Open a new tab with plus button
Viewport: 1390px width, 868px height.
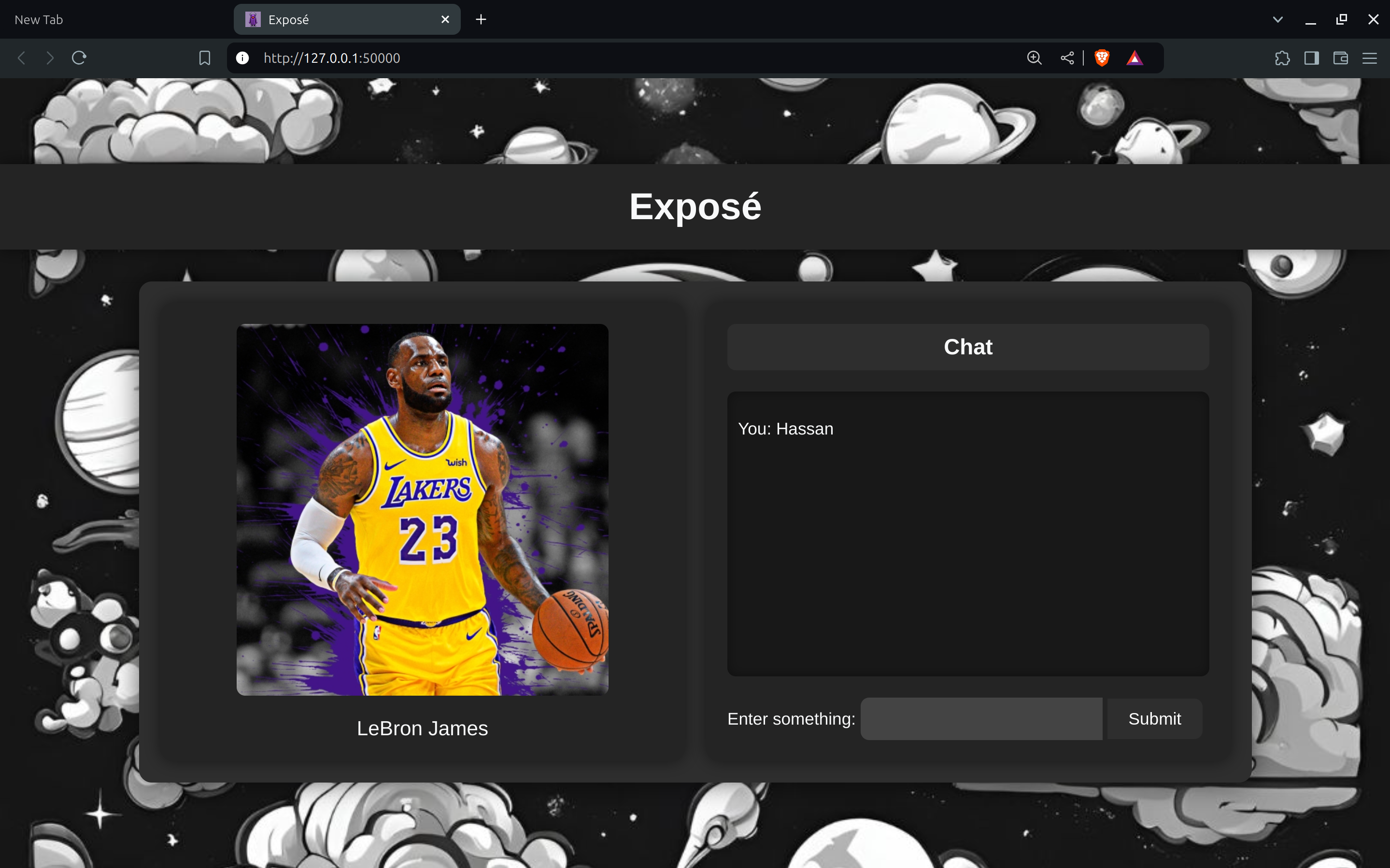tap(481, 19)
